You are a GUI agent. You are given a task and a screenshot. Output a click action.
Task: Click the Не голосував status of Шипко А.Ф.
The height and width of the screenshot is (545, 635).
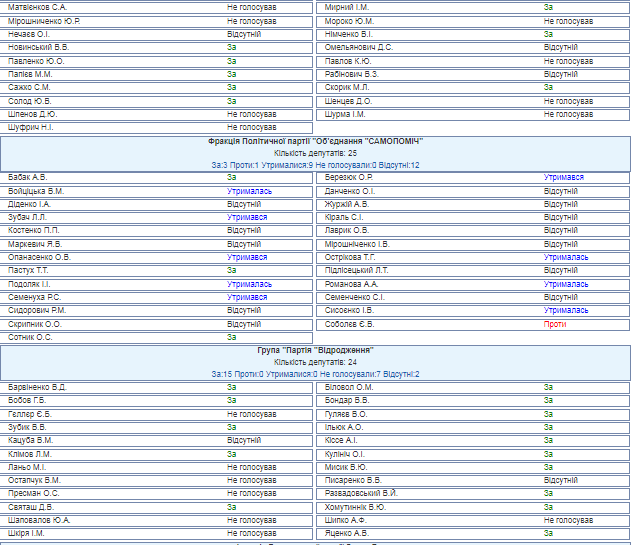(568, 520)
